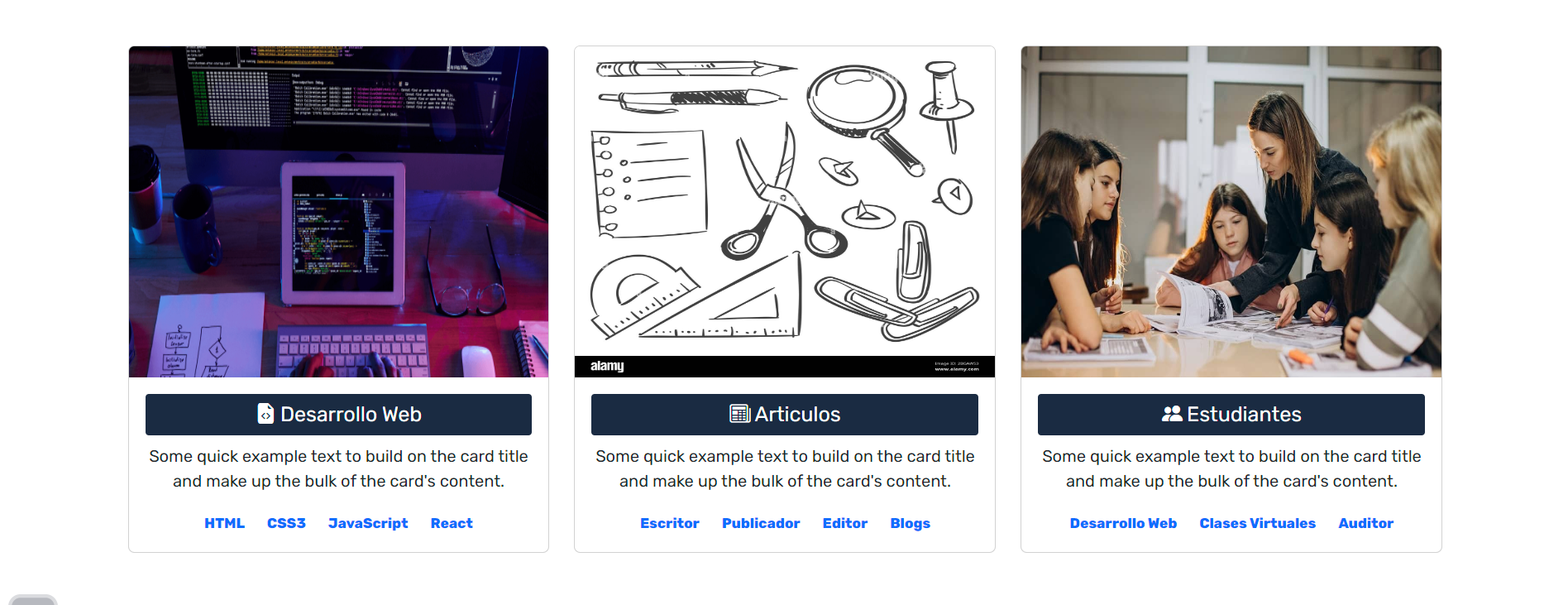
Task: Click the coding desk image thumbnail
Action: pos(338,212)
